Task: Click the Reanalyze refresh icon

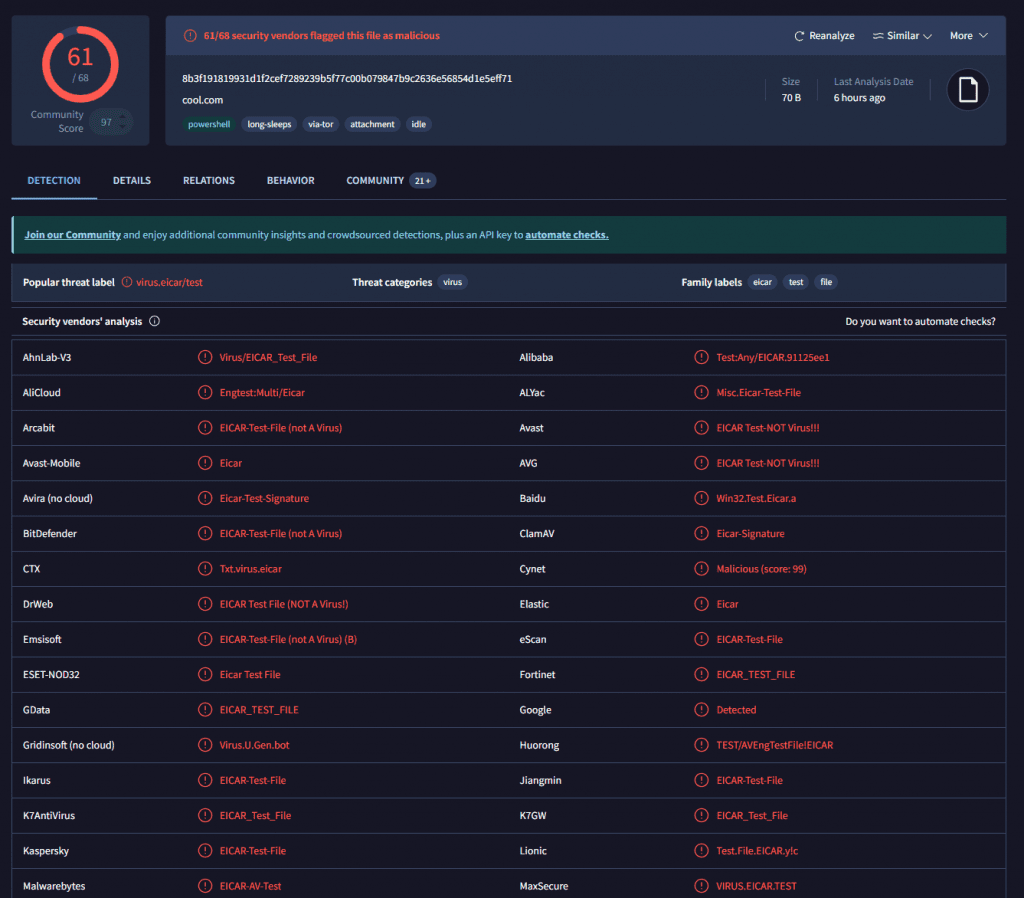Action: click(x=799, y=36)
